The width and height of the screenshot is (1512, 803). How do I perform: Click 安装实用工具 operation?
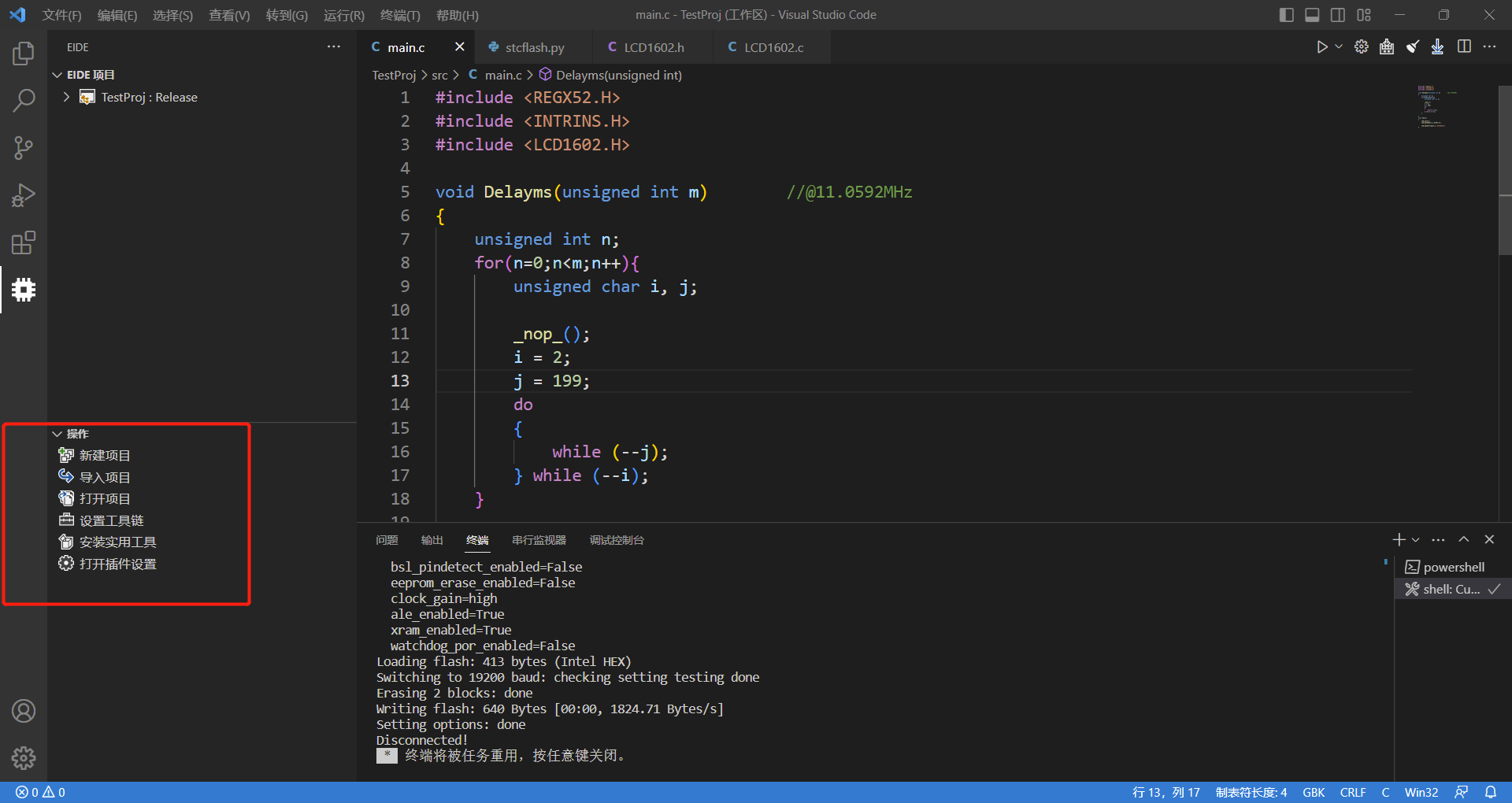coord(117,542)
